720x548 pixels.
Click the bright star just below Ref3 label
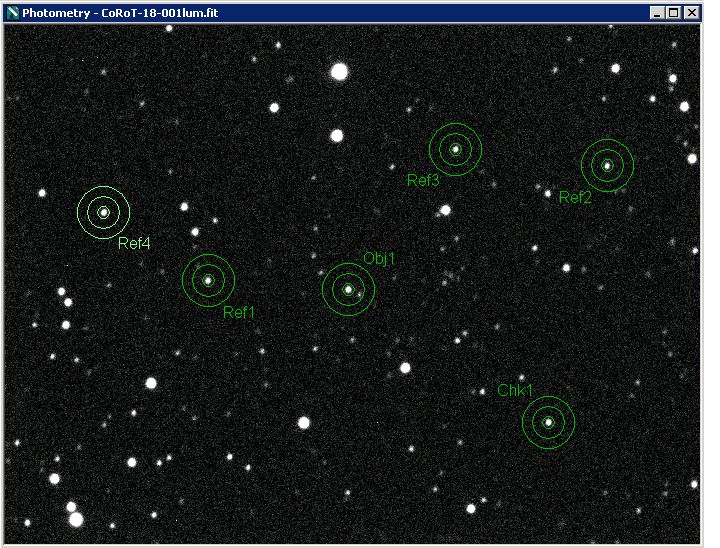445,210
